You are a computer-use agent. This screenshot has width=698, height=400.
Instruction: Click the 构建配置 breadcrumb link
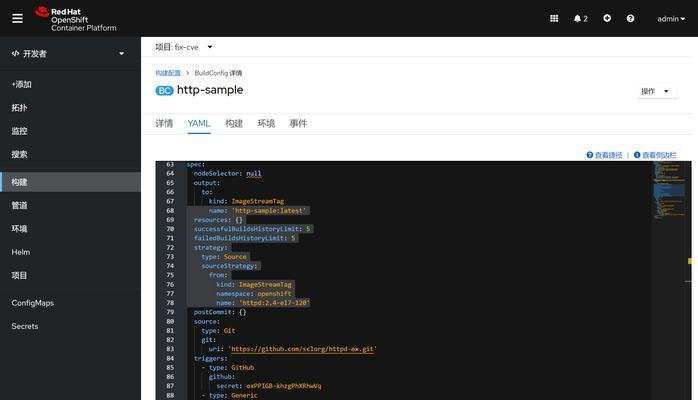168,73
